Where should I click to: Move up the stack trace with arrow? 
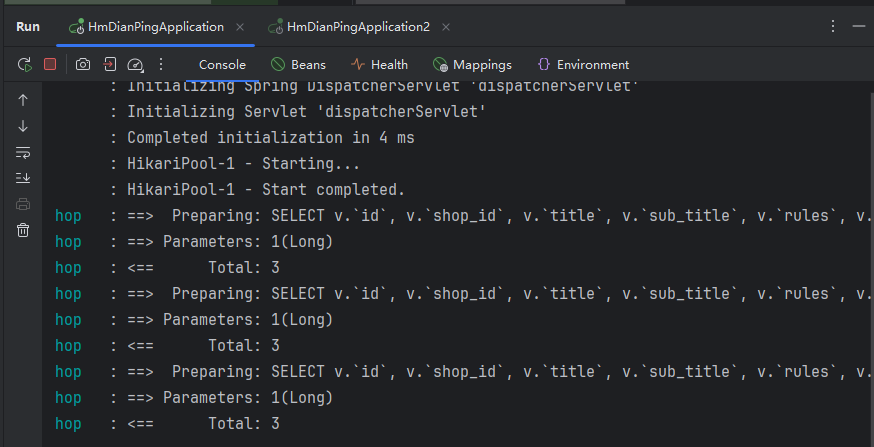[x=23, y=100]
